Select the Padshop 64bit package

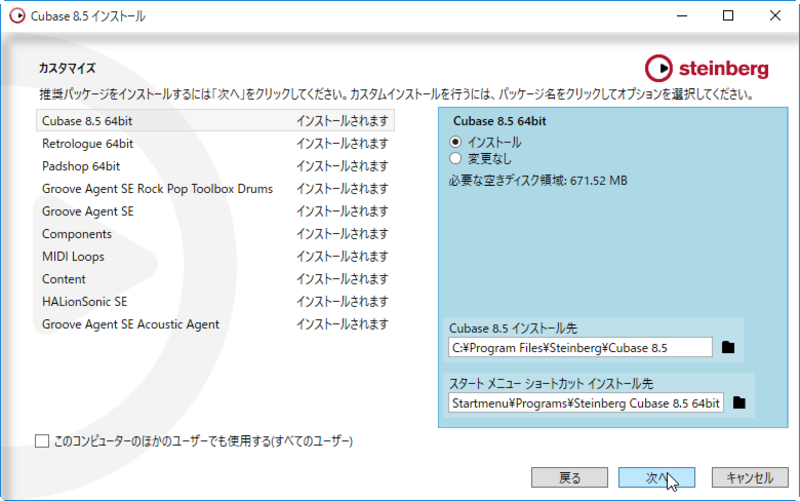[215, 166]
